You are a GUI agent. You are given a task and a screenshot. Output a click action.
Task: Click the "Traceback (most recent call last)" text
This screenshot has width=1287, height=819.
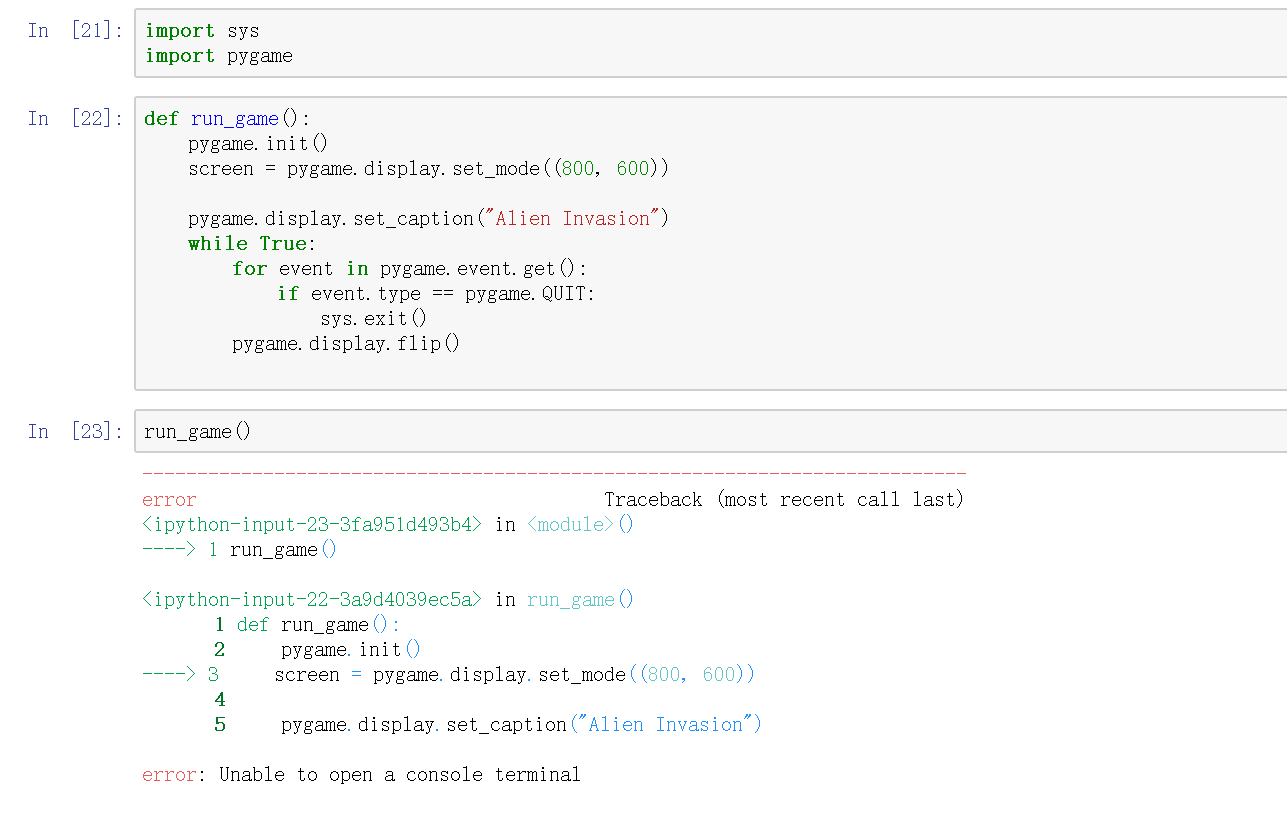[x=783, y=500]
